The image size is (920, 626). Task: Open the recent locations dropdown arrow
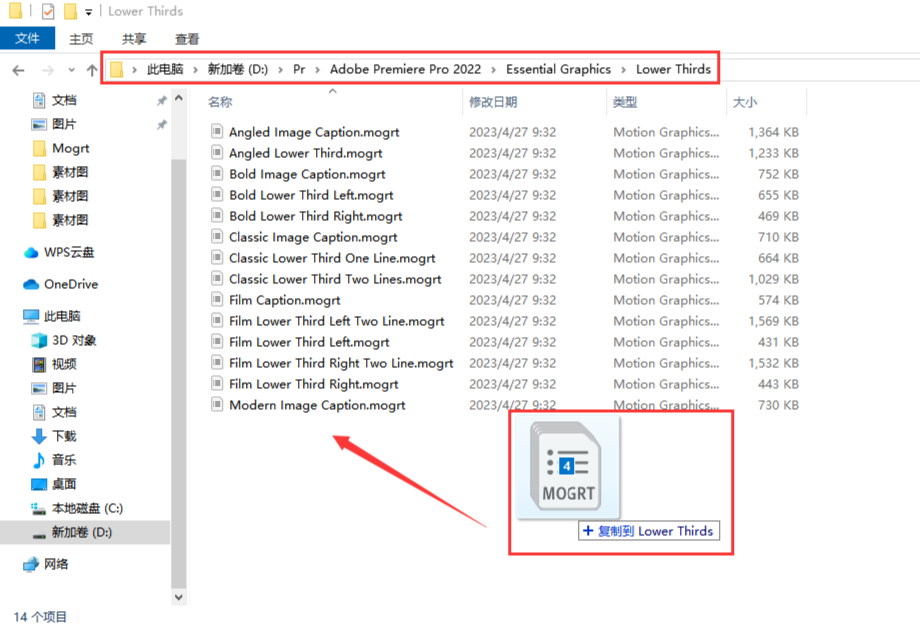71,70
